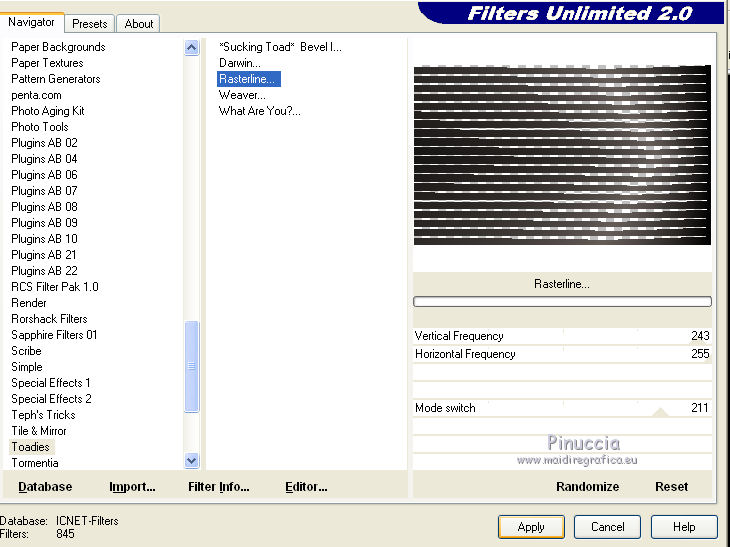The image size is (730, 547).
Task: Select Paper Textures category
Action: (x=47, y=63)
